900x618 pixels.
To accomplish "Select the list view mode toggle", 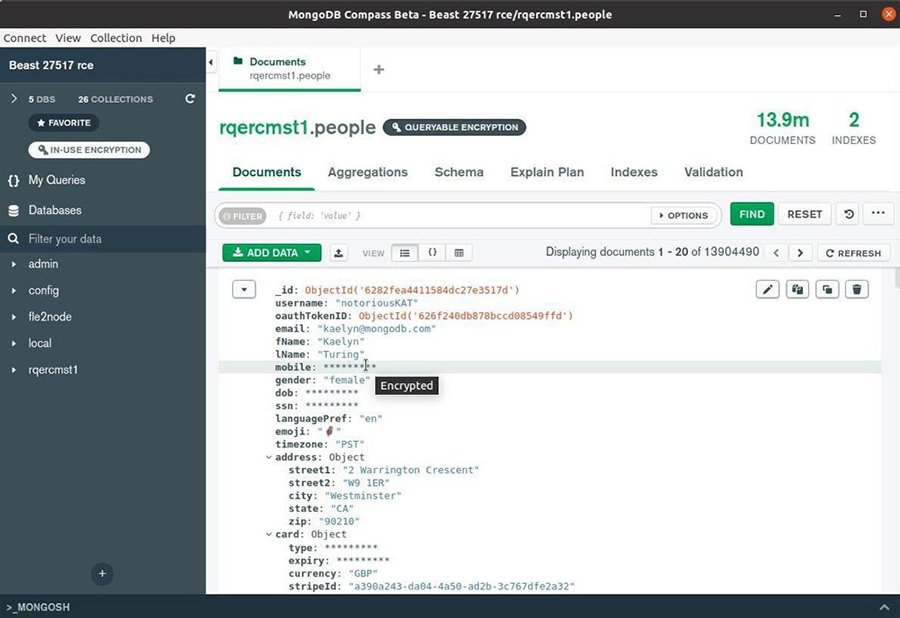I will [406, 252].
